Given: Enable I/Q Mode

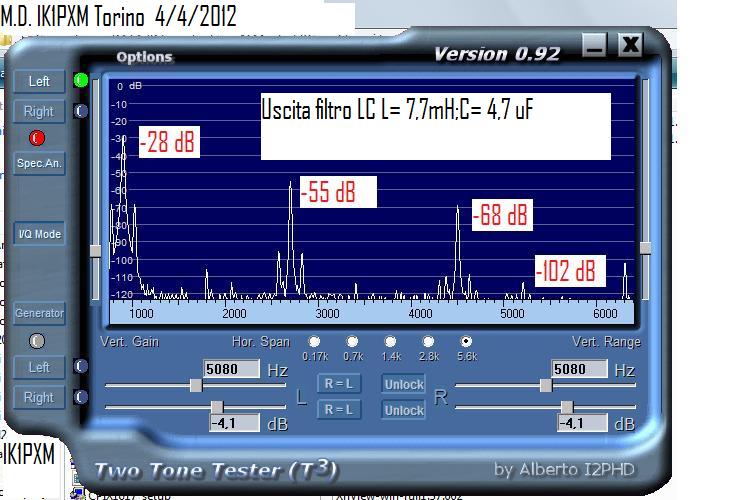Looking at the screenshot, I should (x=39, y=234).
